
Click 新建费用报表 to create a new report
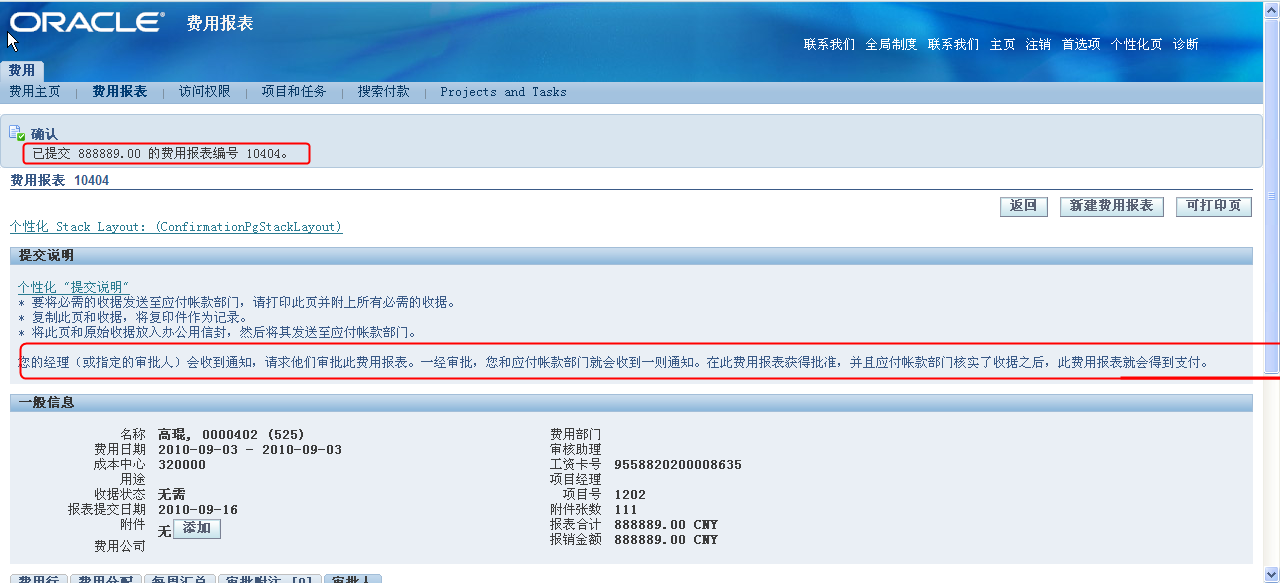tap(1111, 206)
